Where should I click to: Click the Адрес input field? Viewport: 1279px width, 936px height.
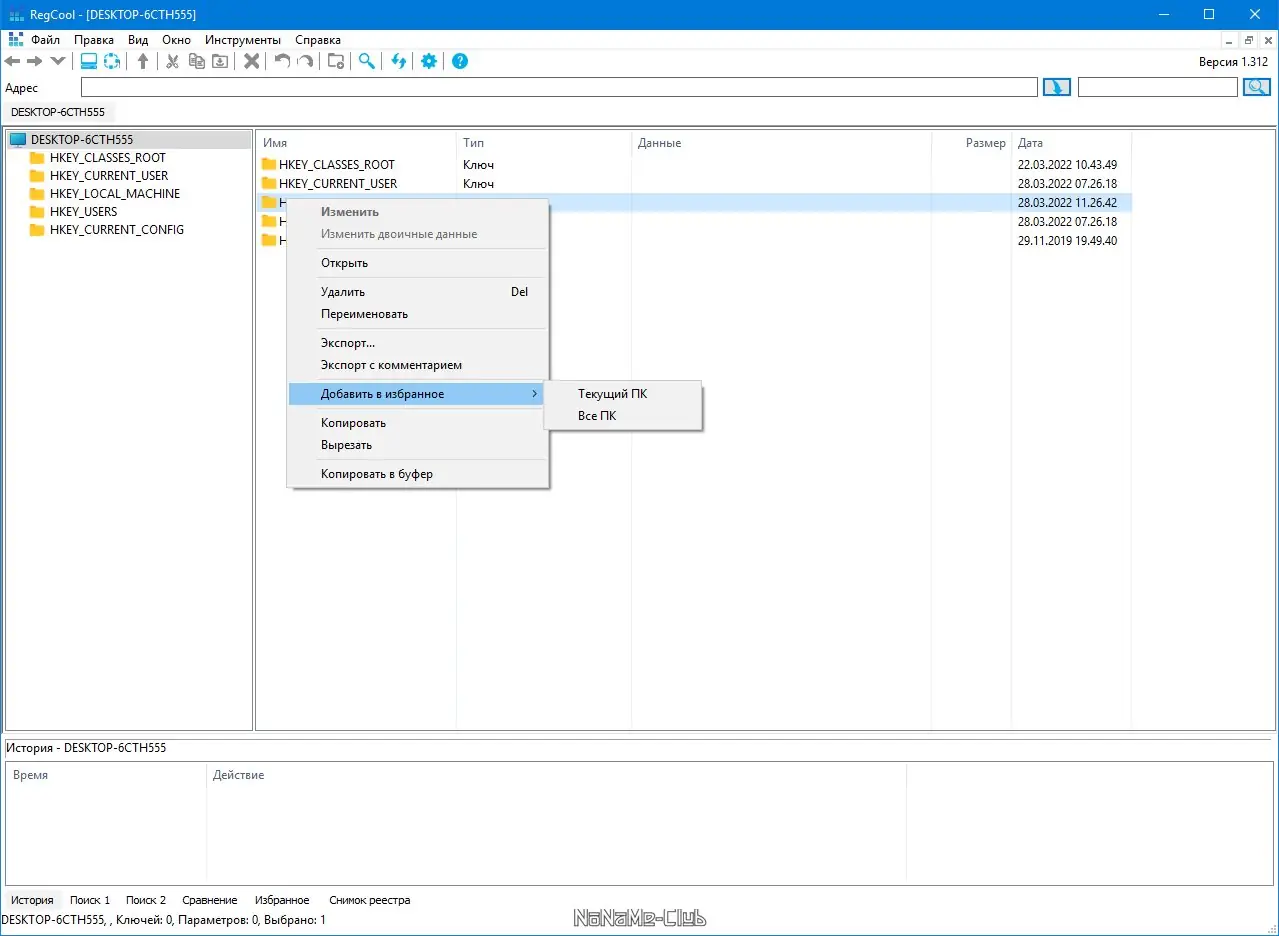559,87
